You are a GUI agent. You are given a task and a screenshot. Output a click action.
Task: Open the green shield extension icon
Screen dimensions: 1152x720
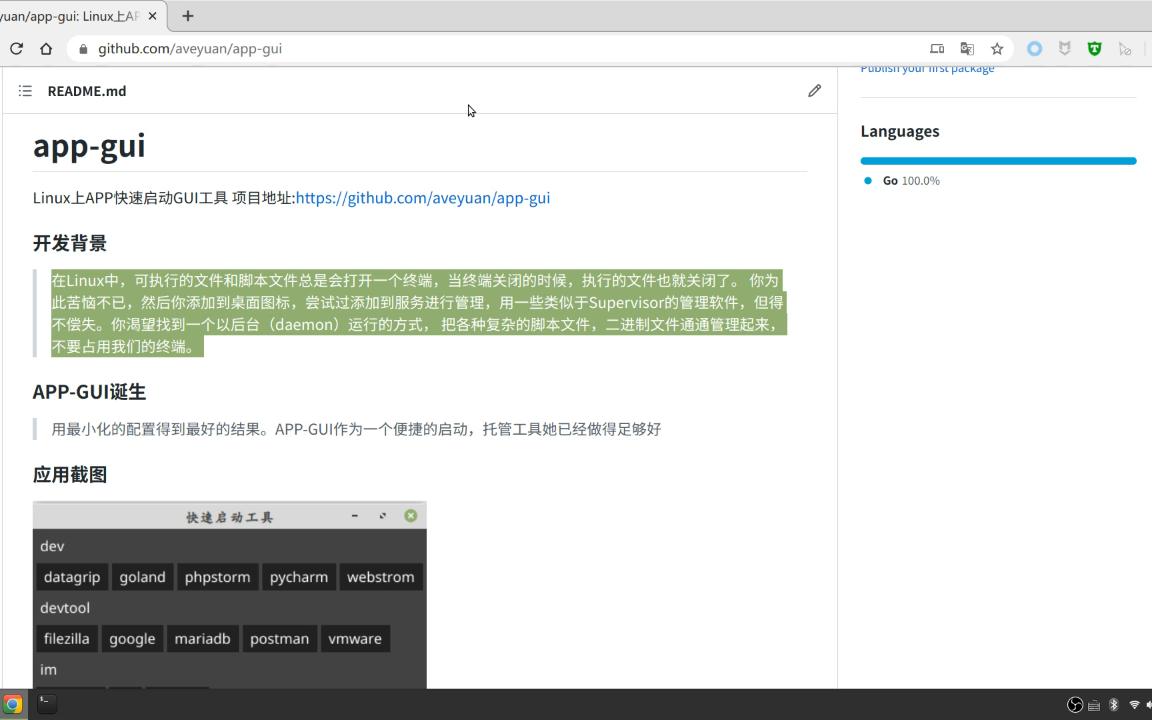pos(1094,48)
